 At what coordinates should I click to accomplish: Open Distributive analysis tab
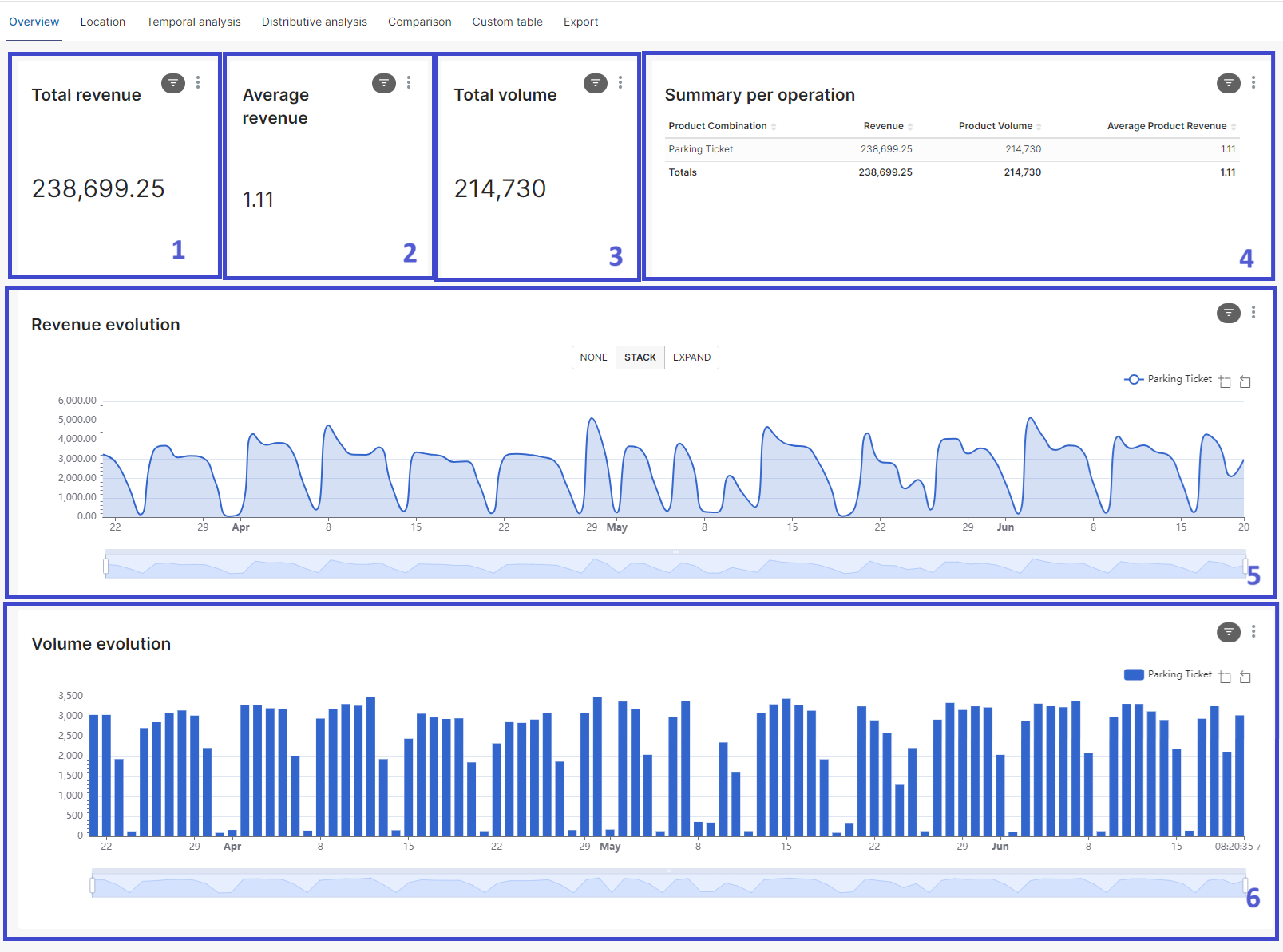click(315, 22)
